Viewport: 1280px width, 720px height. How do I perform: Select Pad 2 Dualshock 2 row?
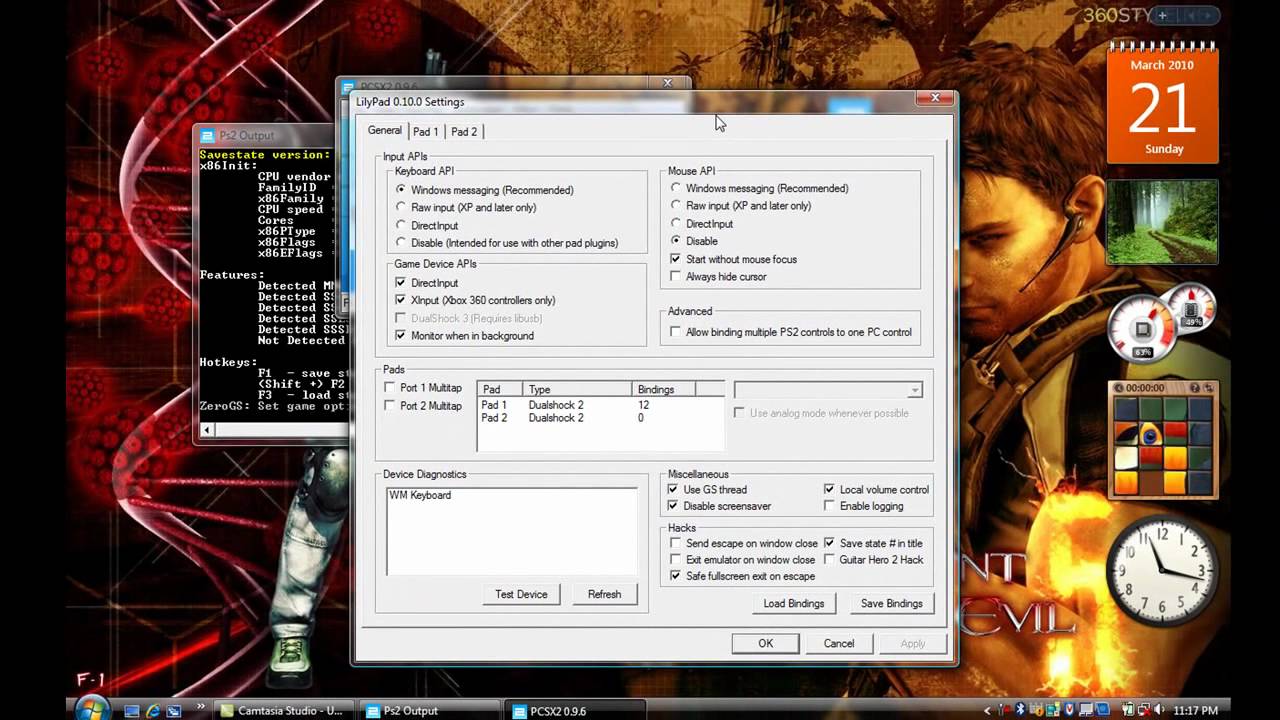(600, 417)
